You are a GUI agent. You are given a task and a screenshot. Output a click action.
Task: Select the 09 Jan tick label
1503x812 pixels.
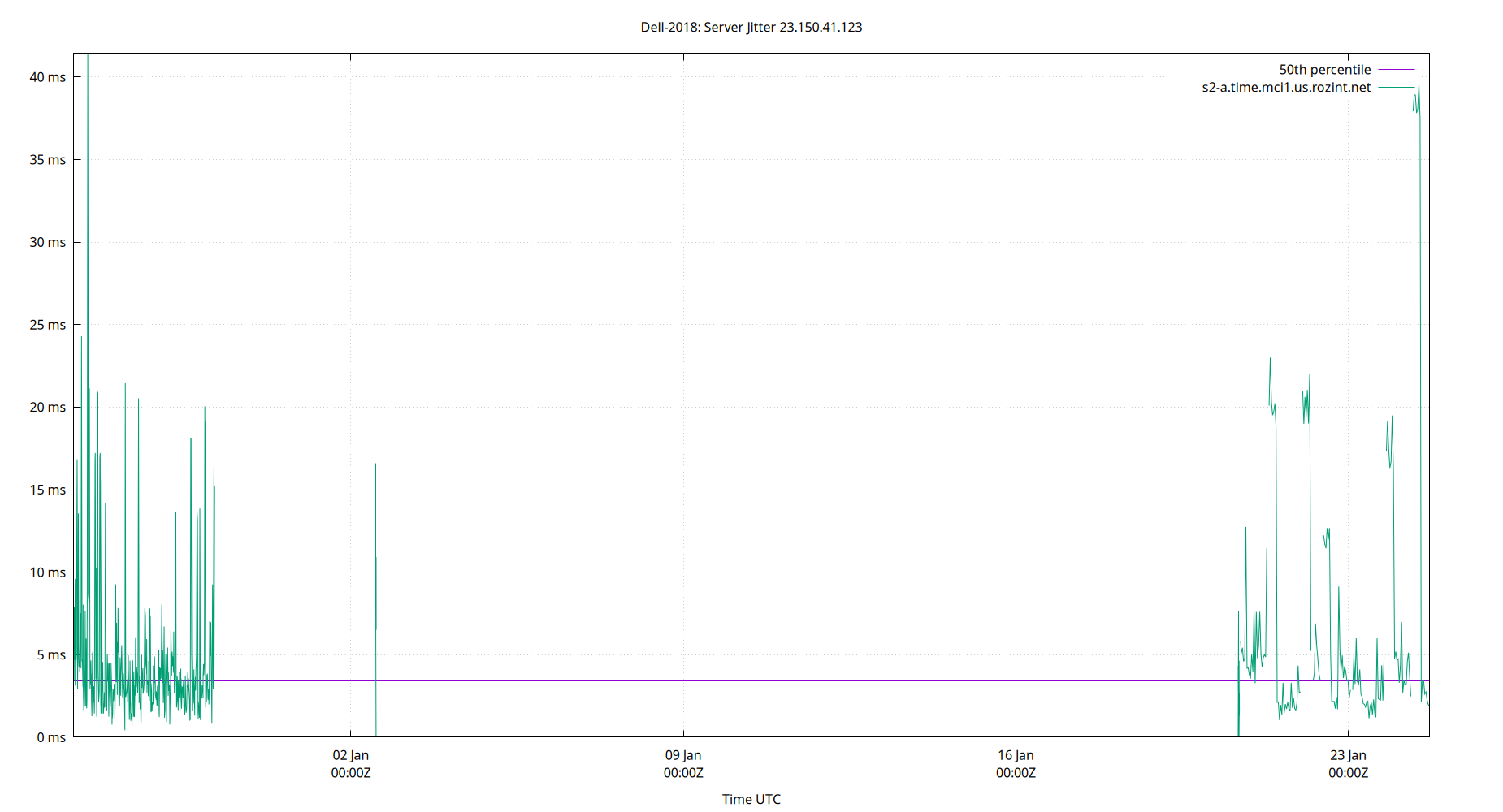(x=683, y=754)
